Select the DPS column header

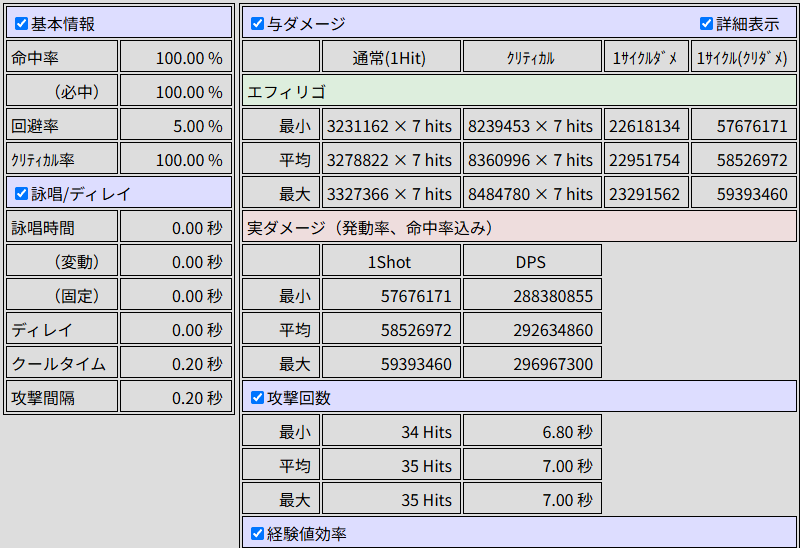tap(532, 261)
